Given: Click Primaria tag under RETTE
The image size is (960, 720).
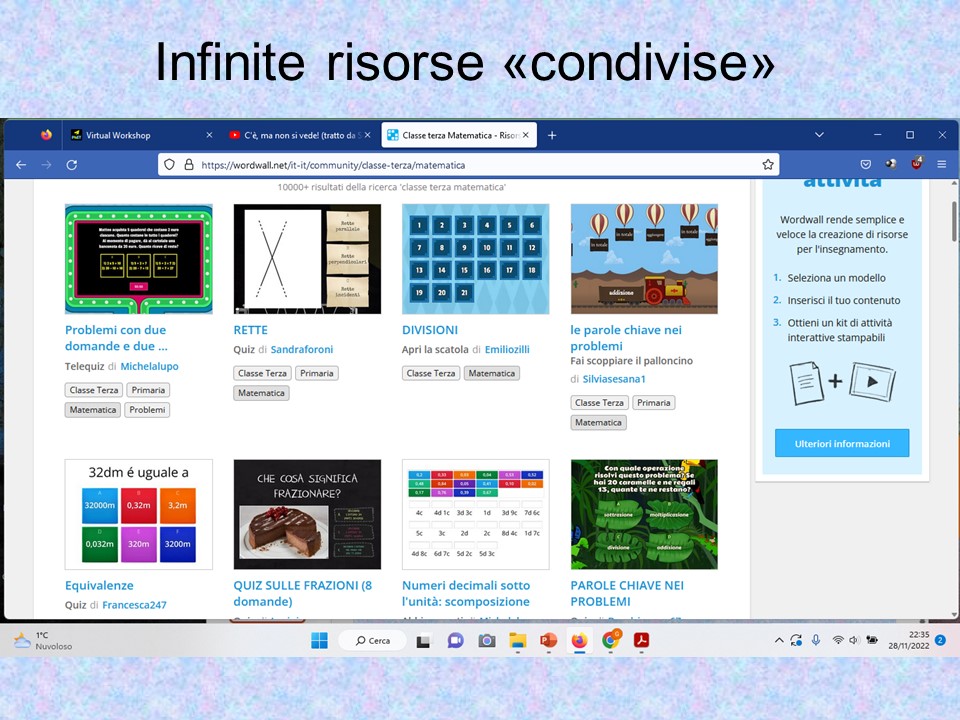Looking at the screenshot, I should 317,373.
